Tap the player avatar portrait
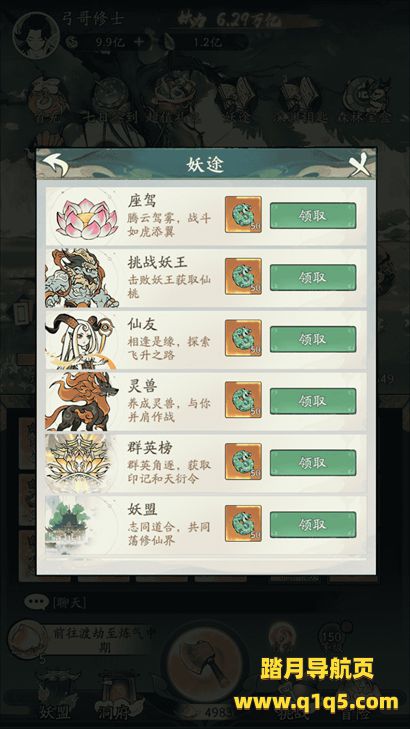Viewport: 410px width, 729px height. pos(36,36)
